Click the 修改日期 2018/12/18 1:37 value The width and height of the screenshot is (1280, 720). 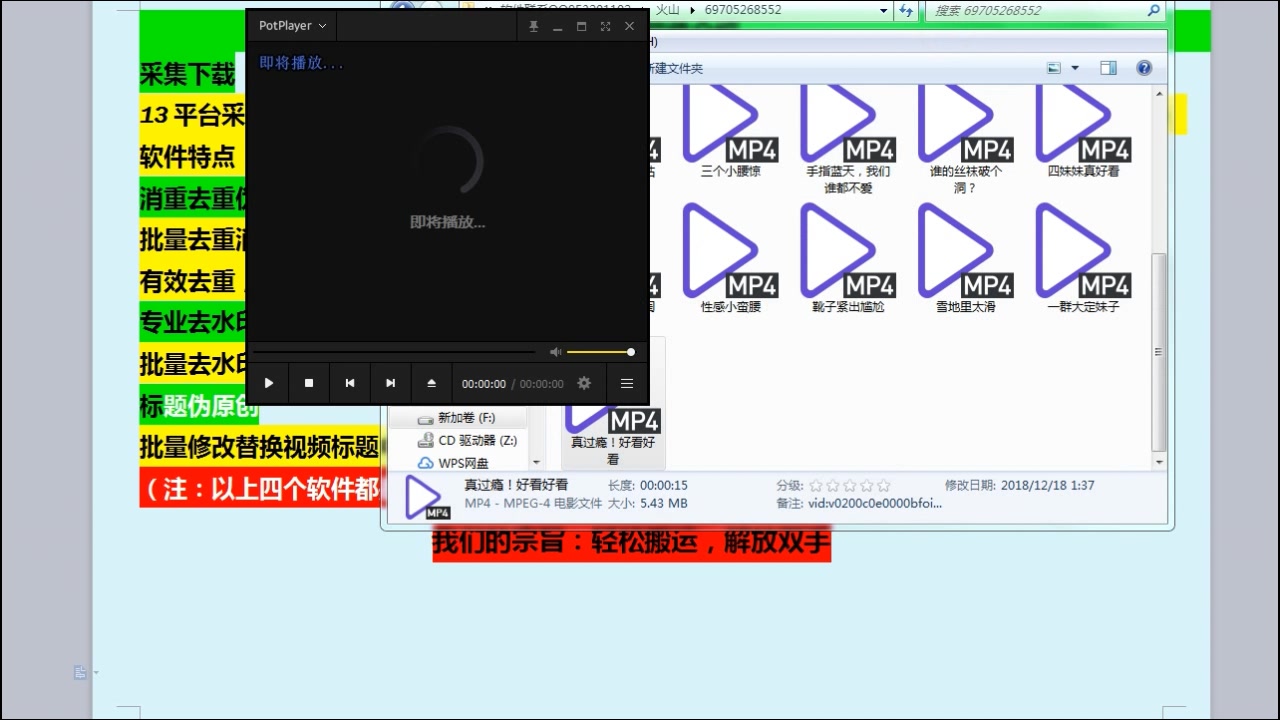1047,485
